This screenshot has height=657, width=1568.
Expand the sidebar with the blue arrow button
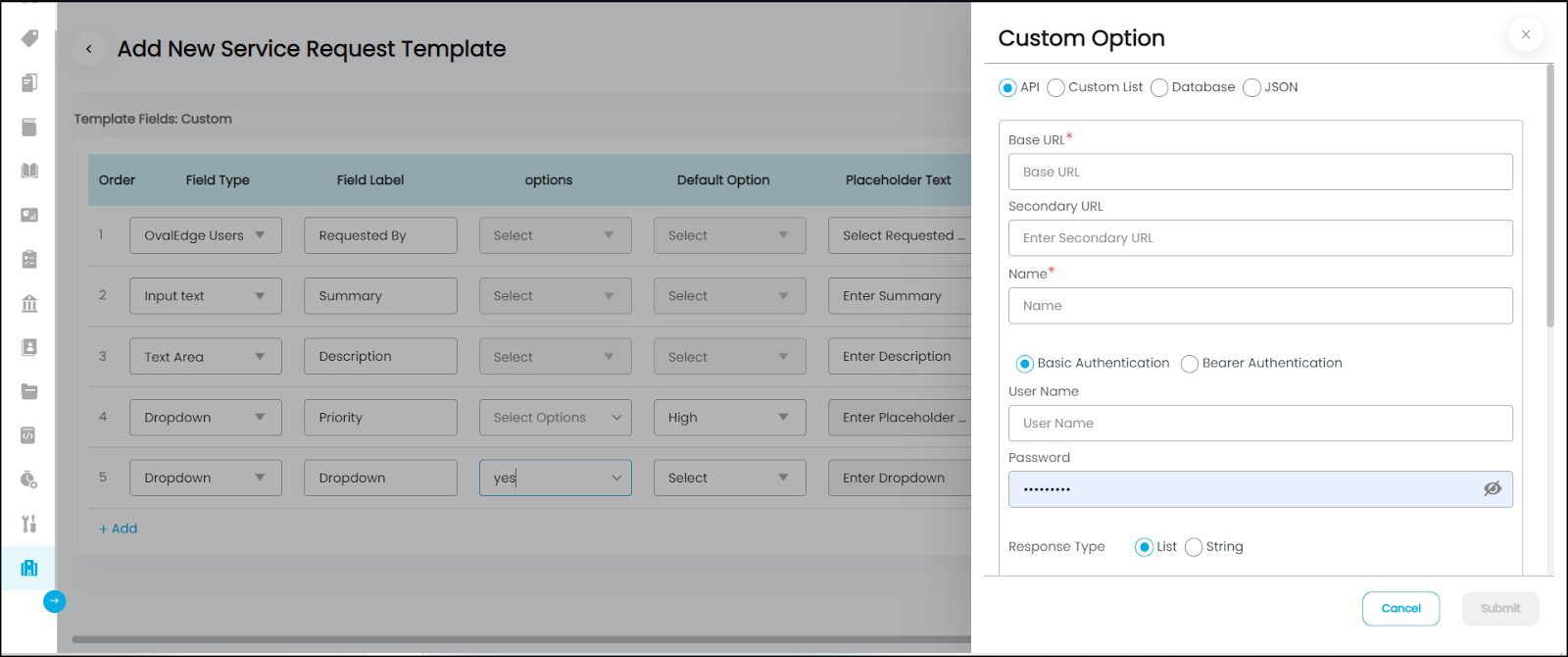[x=55, y=601]
